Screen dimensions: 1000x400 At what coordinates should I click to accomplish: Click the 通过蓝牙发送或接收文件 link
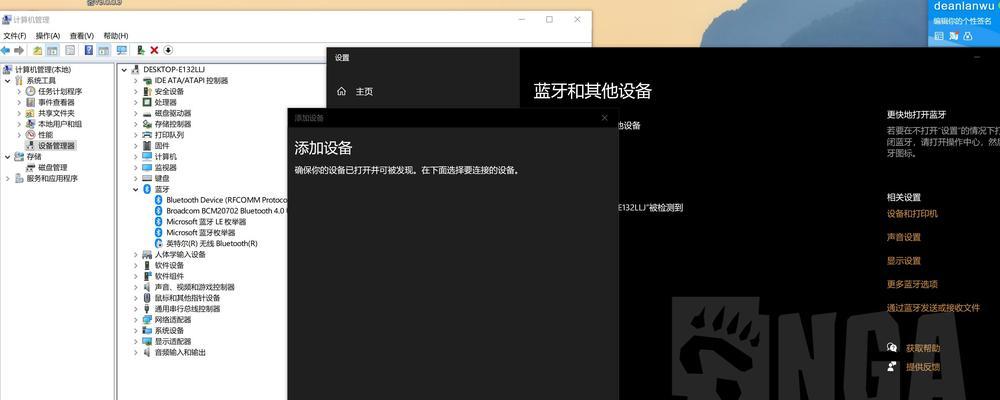[x=933, y=308]
